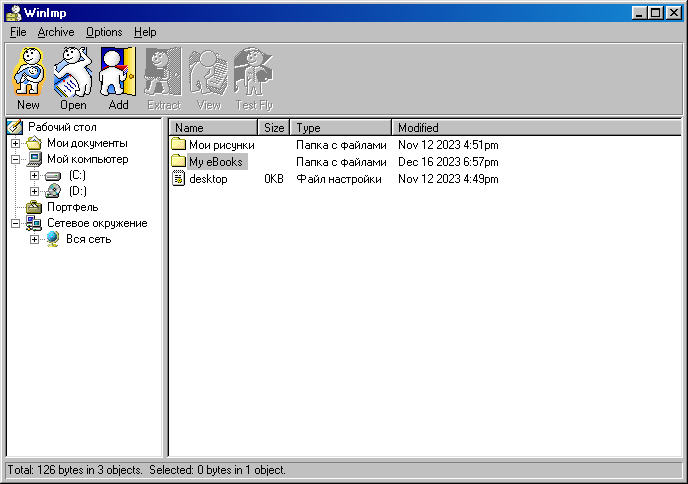Collapse the Мой компьютер tree node
688x484 pixels.
point(16,159)
